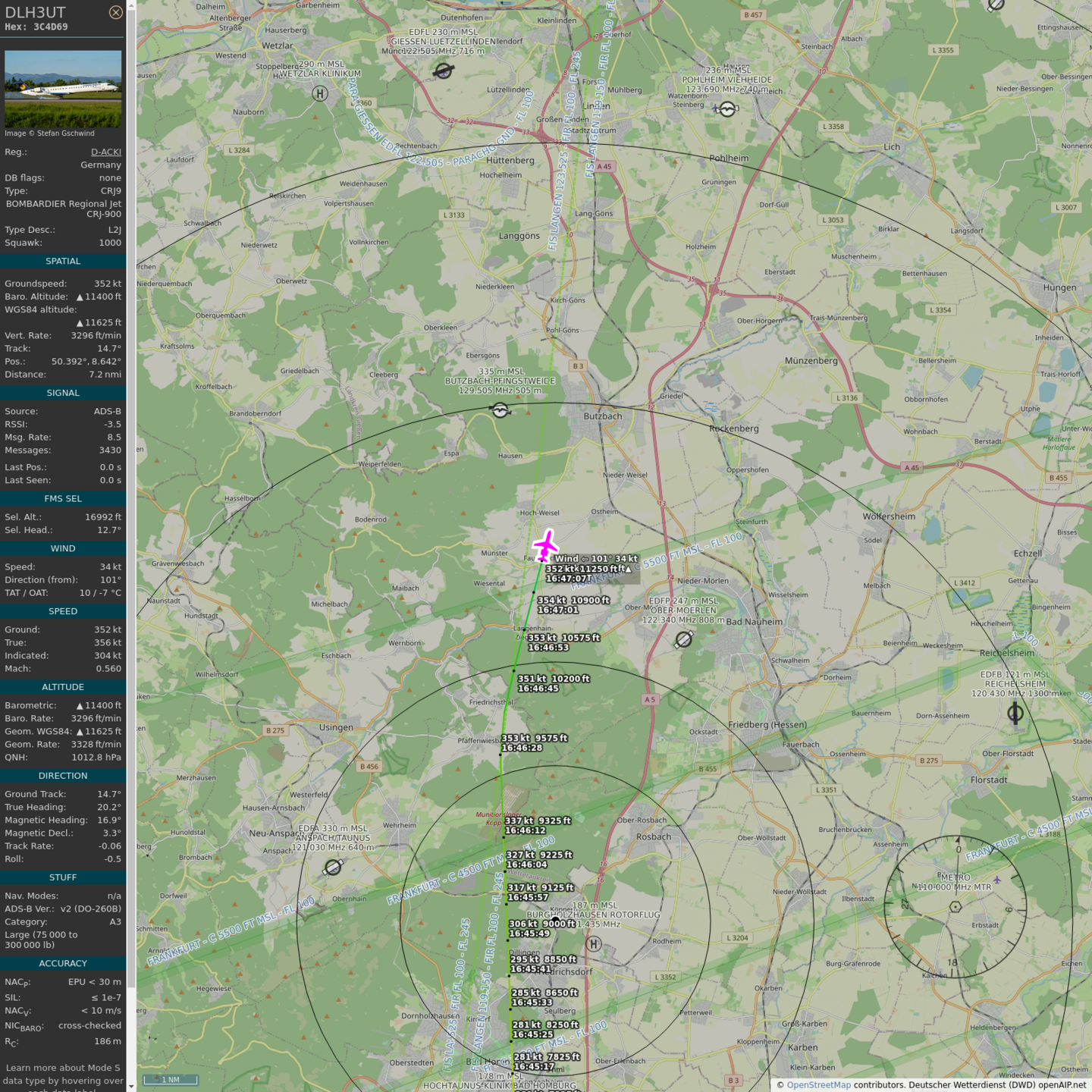Select the magenta DLH3UT aircraft marker
The image size is (1092, 1092).
click(x=545, y=545)
